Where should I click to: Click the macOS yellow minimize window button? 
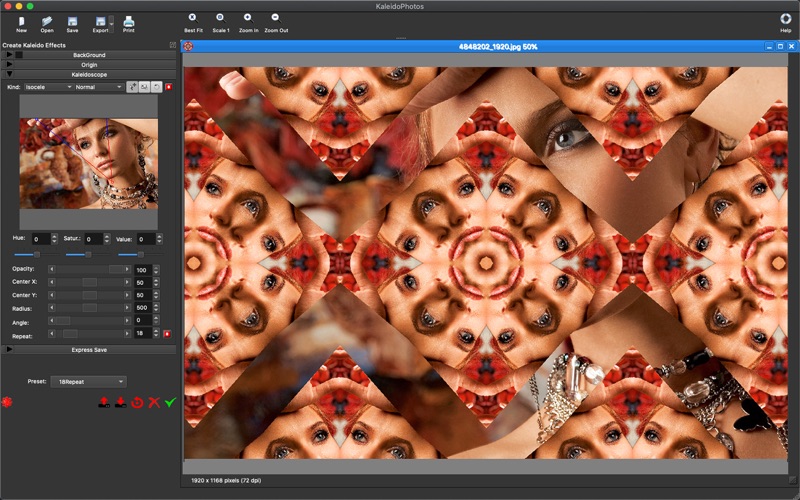(x=19, y=6)
